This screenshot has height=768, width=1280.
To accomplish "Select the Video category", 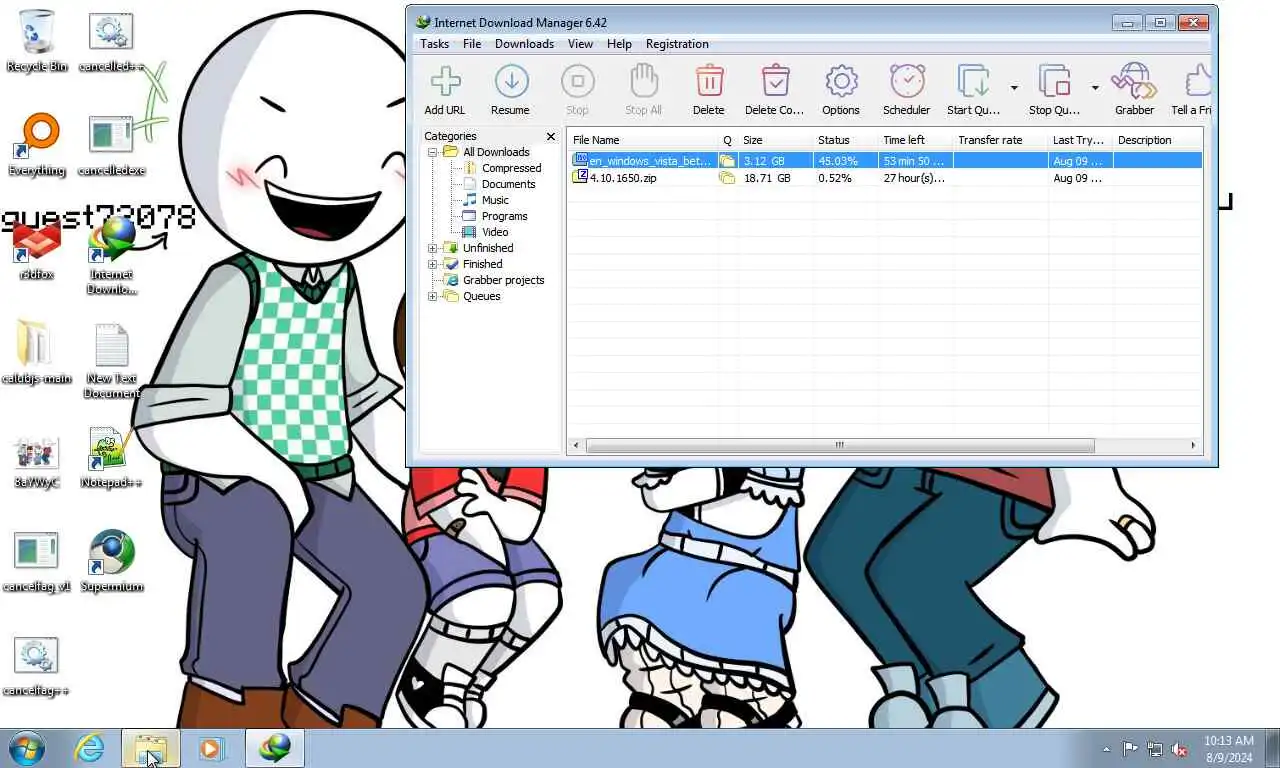I will [x=495, y=232].
